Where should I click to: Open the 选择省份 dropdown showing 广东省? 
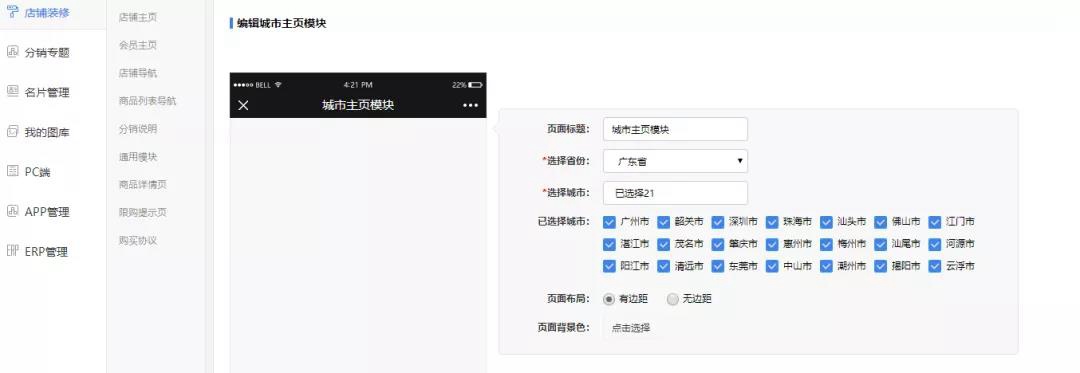tap(675, 162)
